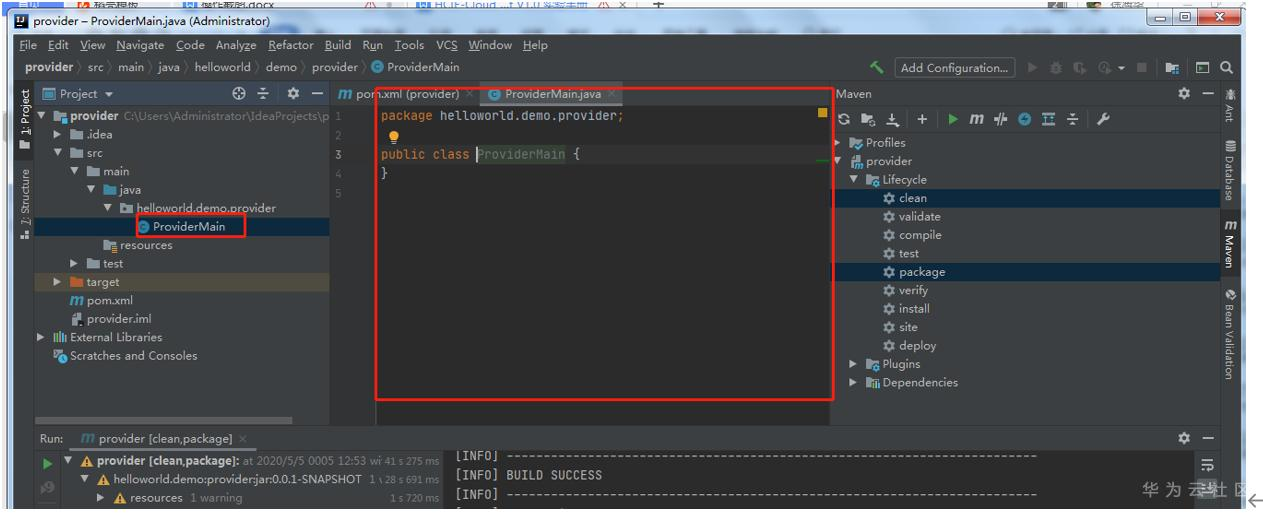Click Show Dependencies diagram icon in Maven
Viewport: 1263px width, 515px height.
tap(1048, 119)
